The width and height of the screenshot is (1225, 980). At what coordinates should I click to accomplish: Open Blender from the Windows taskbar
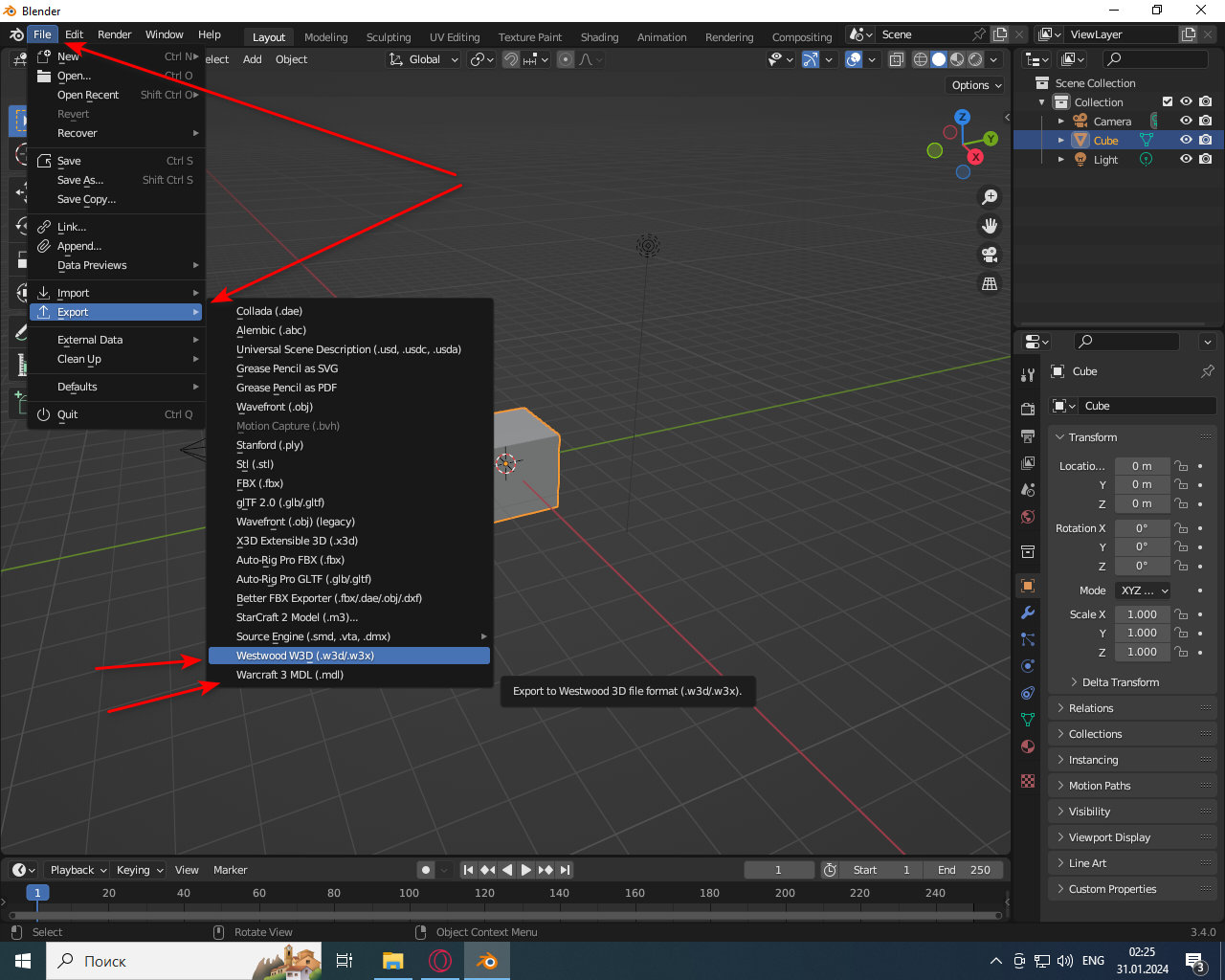pos(487,961)
